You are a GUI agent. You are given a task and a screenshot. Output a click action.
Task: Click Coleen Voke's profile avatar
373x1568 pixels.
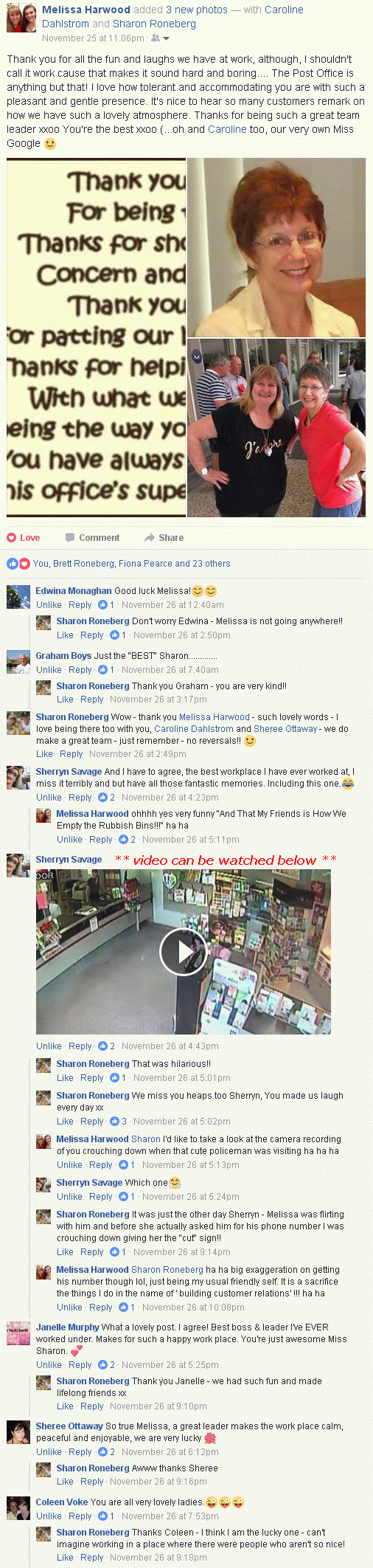click(18, 1507)
